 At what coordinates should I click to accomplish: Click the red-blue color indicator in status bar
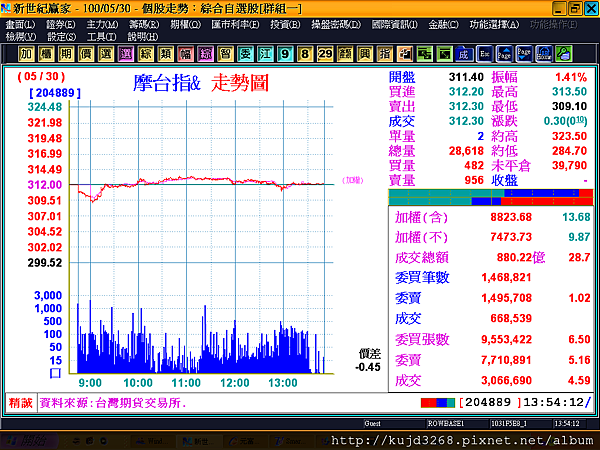point(438,403)
